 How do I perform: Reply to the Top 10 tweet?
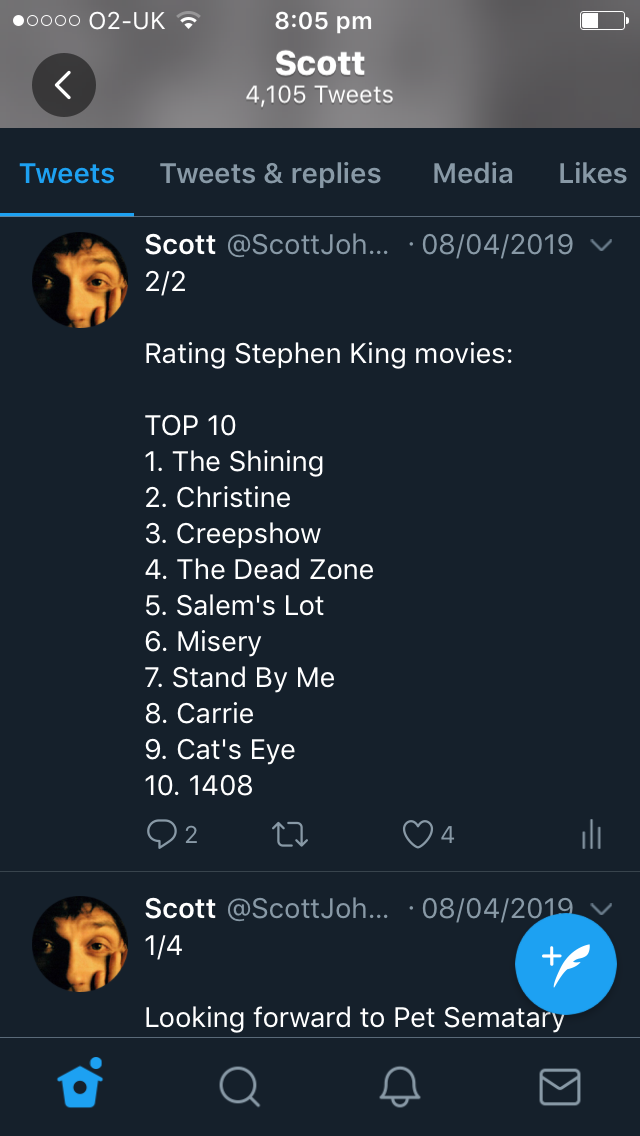(162, 834)
